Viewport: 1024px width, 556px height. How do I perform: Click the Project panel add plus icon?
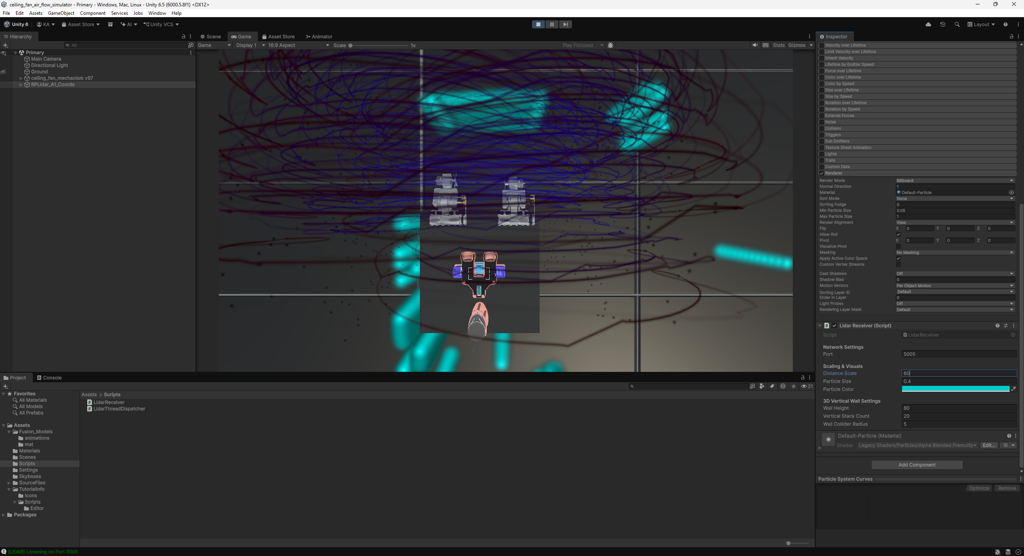pyautogui.click(x=5, y=386)
